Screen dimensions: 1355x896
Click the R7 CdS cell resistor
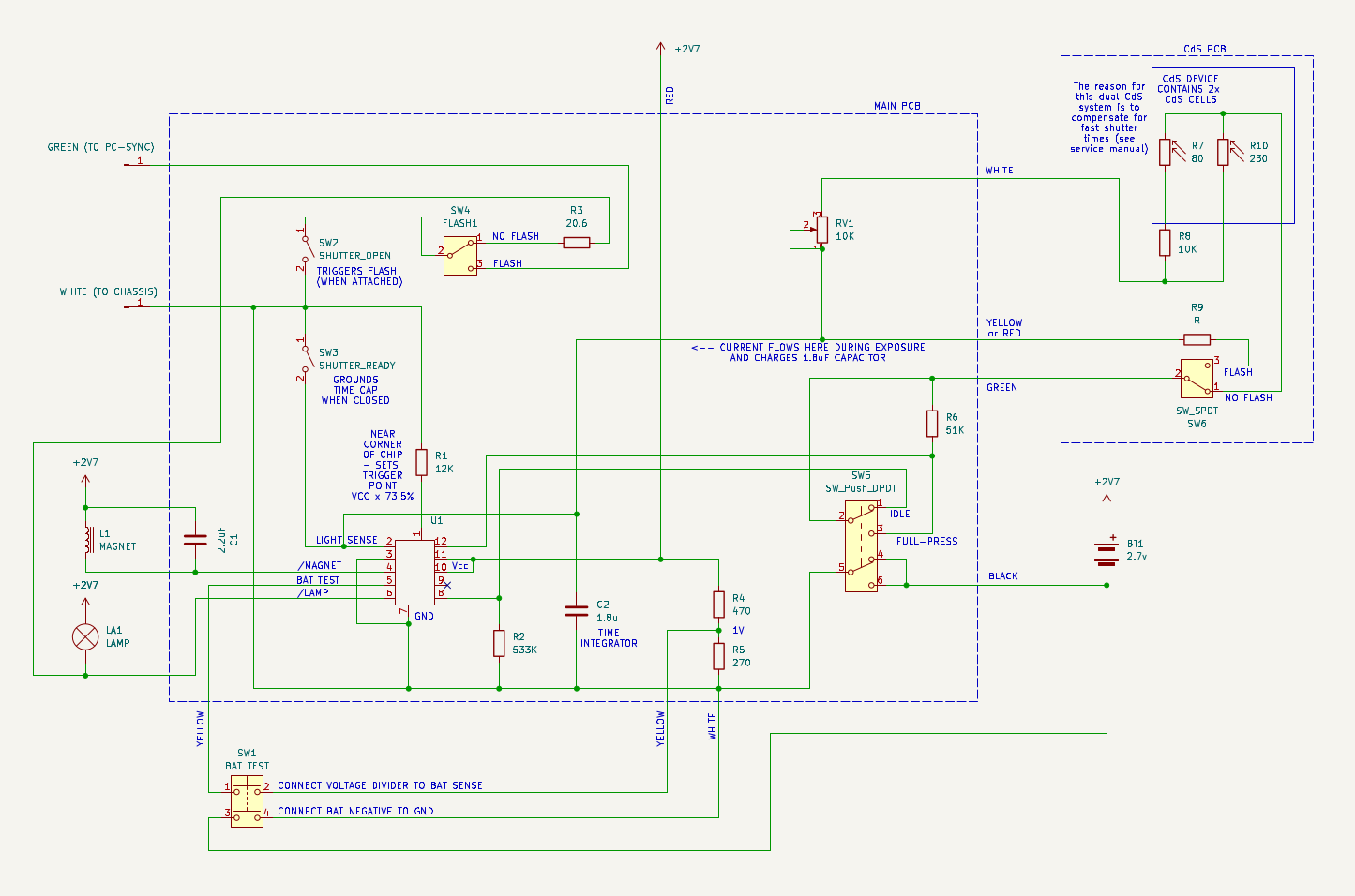[1165, 152]
